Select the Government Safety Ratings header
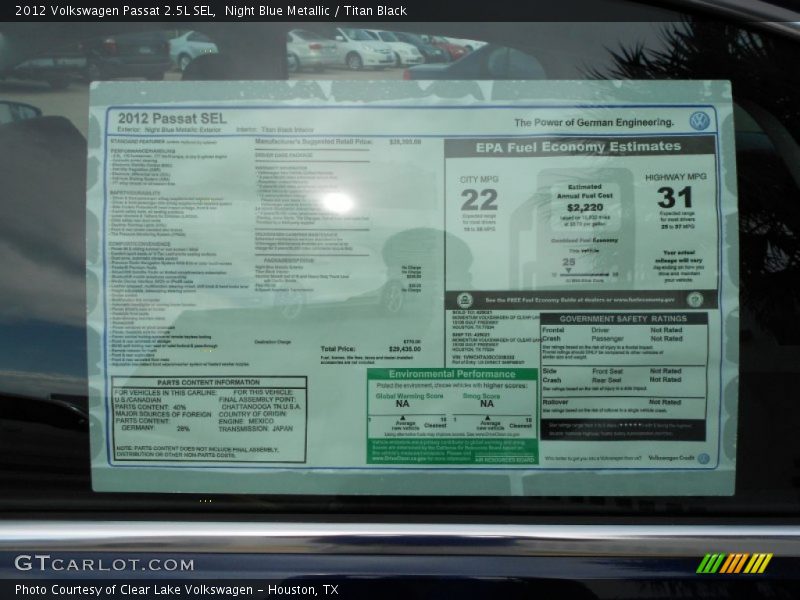Viewport: 800px width, 600px height. tap(622, 319)
